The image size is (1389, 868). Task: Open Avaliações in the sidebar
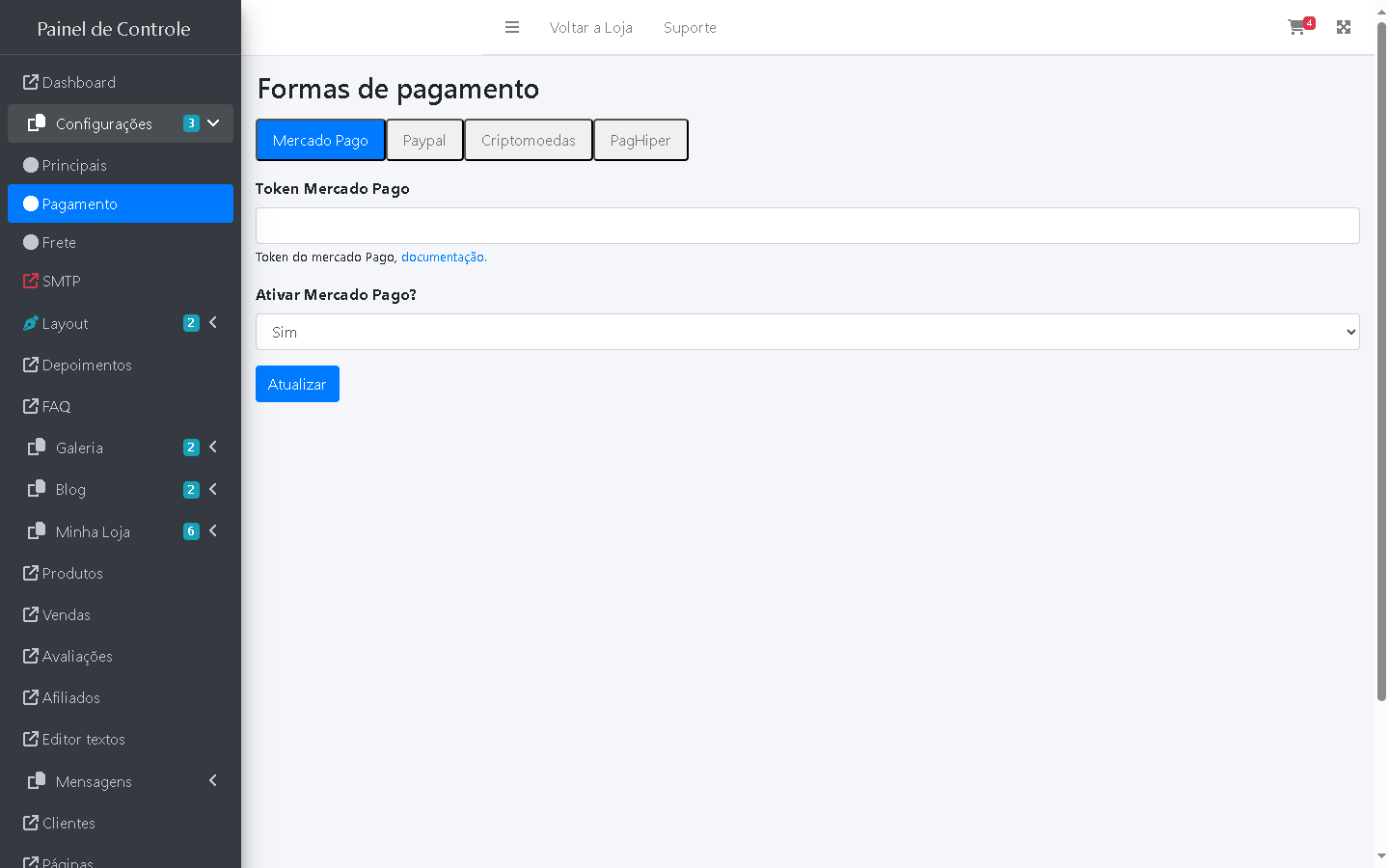tap(77, 657)
